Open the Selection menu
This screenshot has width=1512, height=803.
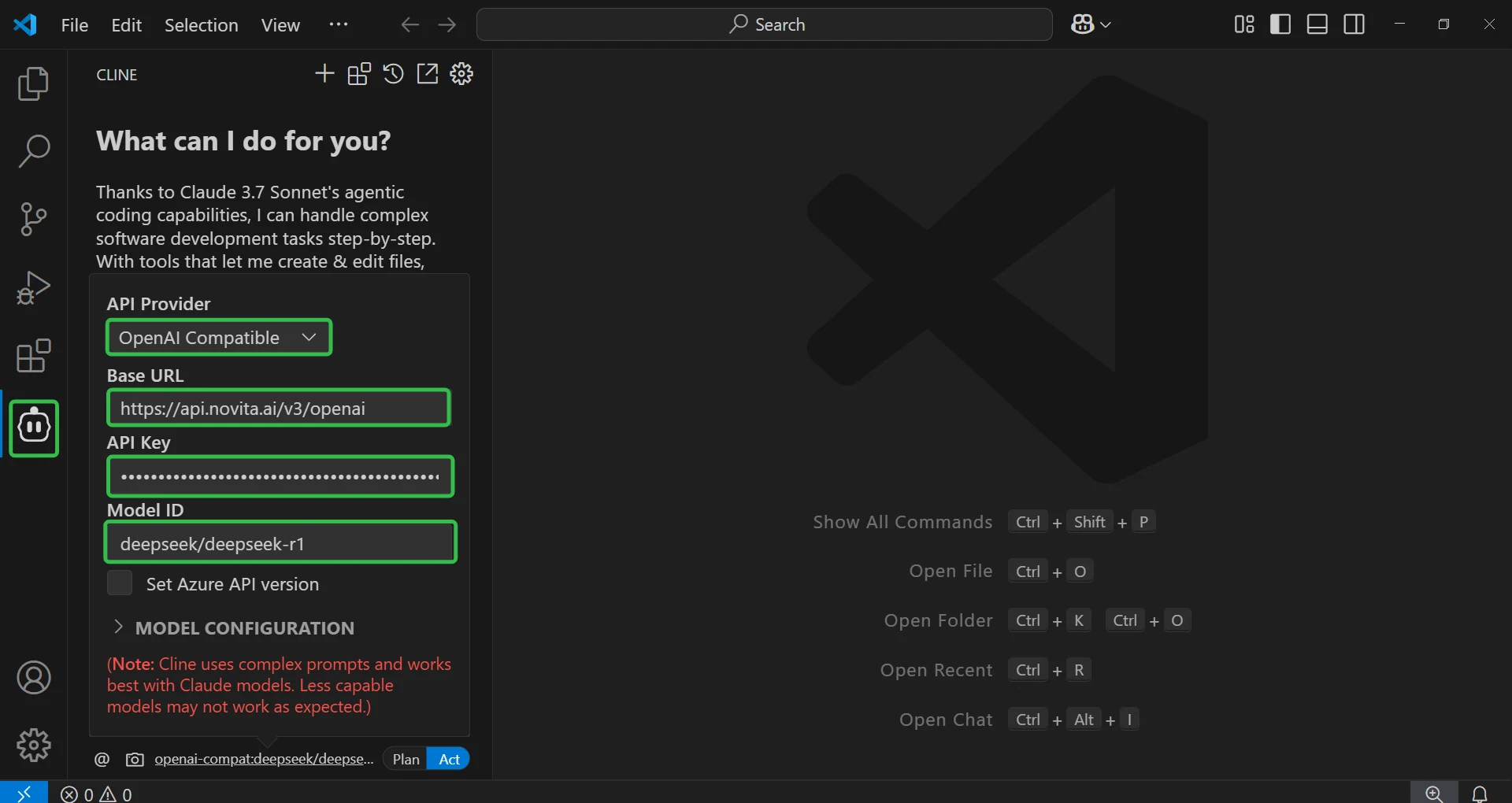(x=201, y=25)
